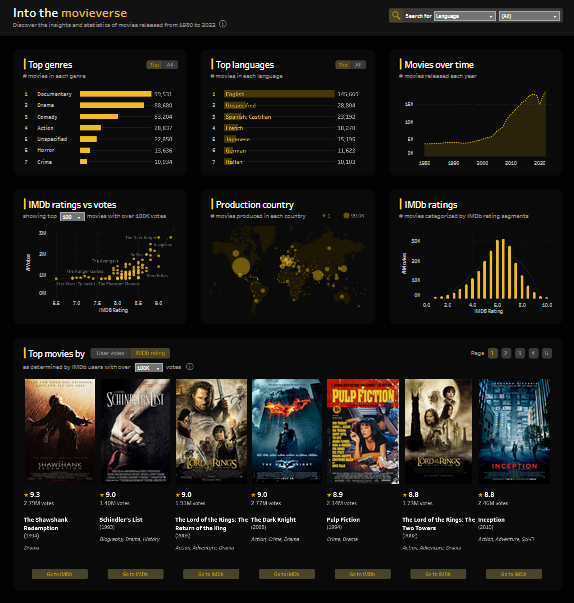Toggle Top in Top genres panel
This screenshot has width=574, height=603.
154,65
